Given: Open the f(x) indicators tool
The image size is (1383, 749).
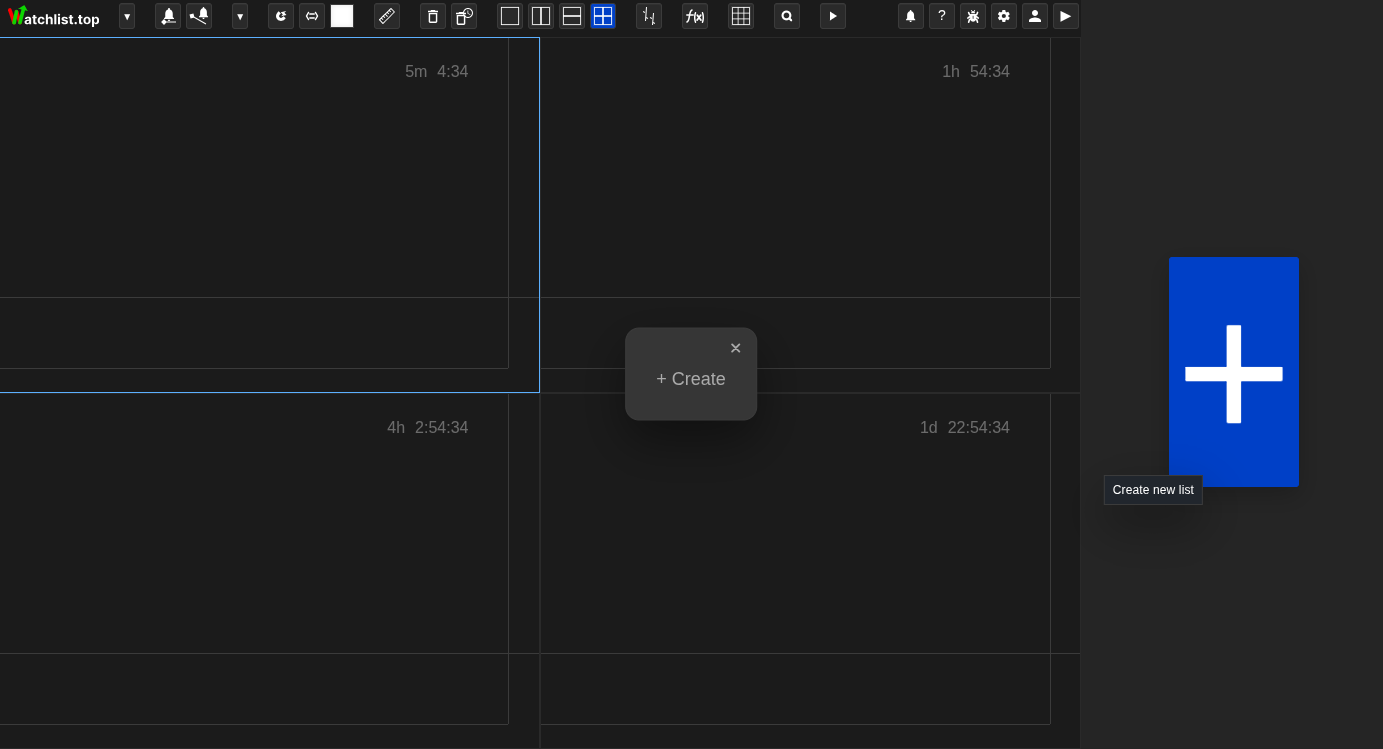Looking at the screenshot, I should click(x=695, y=16).
